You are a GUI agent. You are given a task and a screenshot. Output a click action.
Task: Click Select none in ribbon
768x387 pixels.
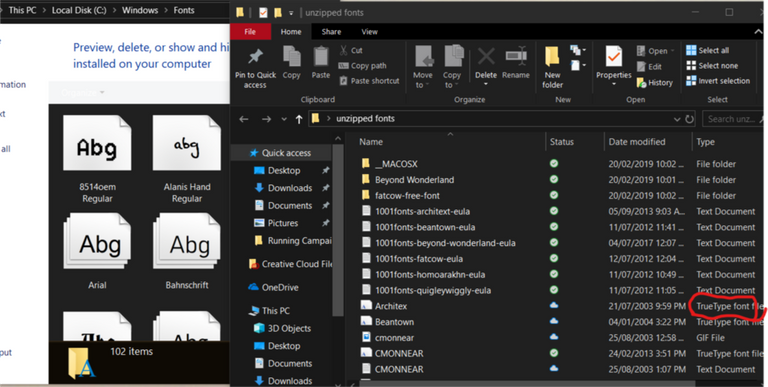point(712,66)
